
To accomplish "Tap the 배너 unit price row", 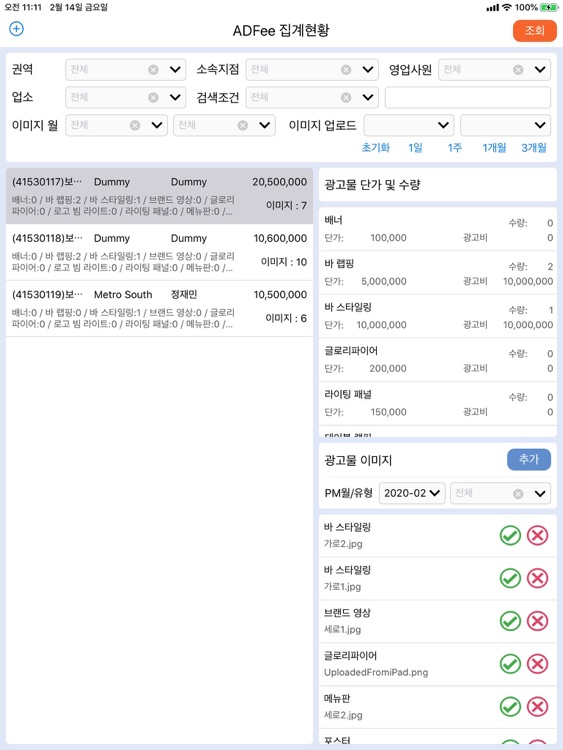I will pos(438,229).
